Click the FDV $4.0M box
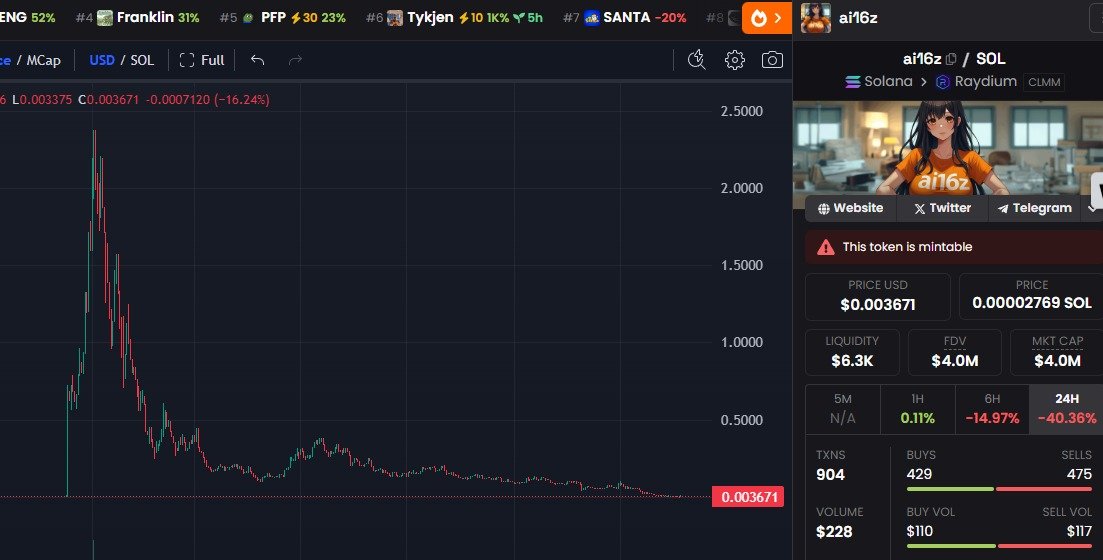This screenshot has height=560, width=1103. click(x=955, y=352)
